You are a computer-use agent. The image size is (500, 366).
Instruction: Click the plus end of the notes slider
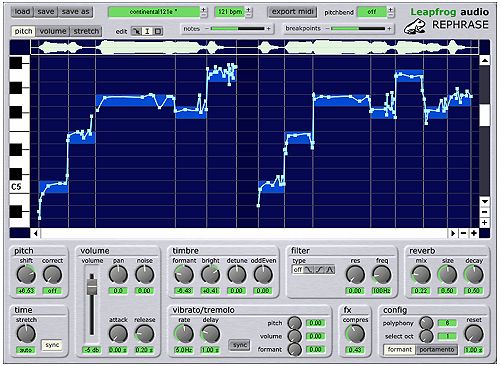269,29
